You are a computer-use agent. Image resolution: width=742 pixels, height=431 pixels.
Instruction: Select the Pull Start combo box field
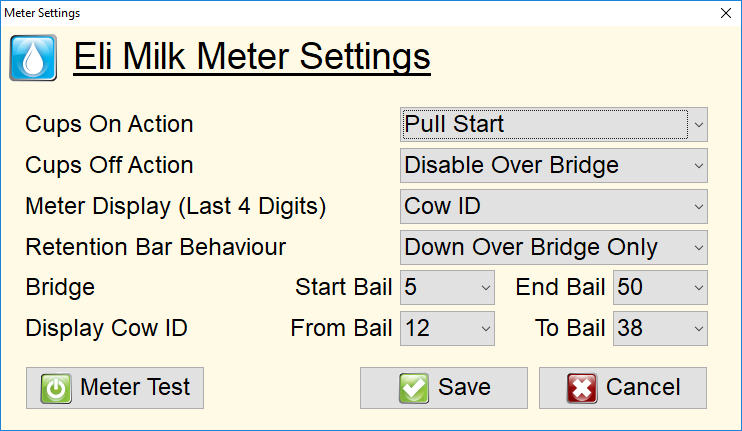(554, 124)
